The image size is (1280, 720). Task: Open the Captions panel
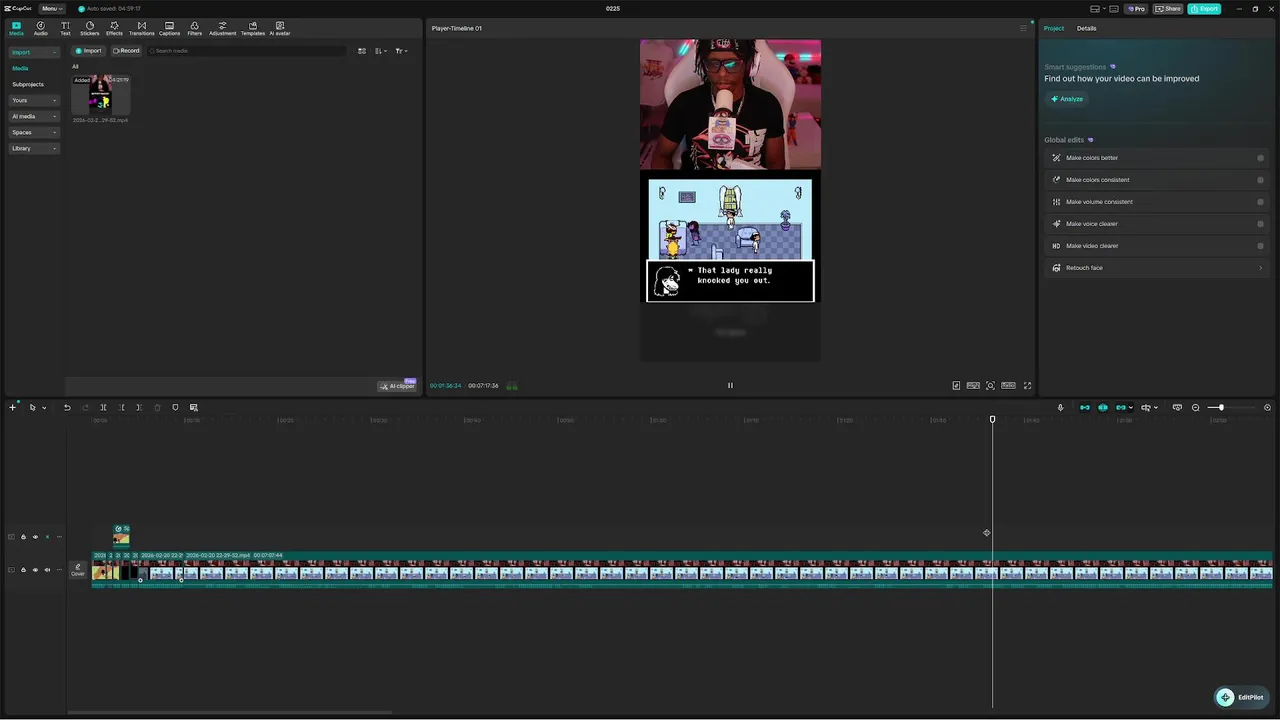click(x=169, y=28)
